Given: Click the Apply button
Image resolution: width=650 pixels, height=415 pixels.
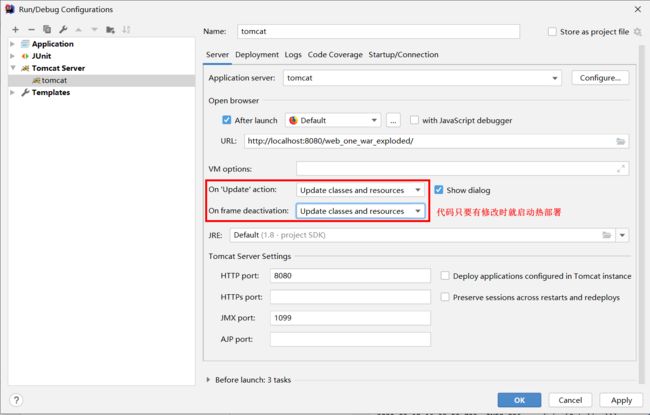Looking at the screenshot, I should (x=621, y=400).
